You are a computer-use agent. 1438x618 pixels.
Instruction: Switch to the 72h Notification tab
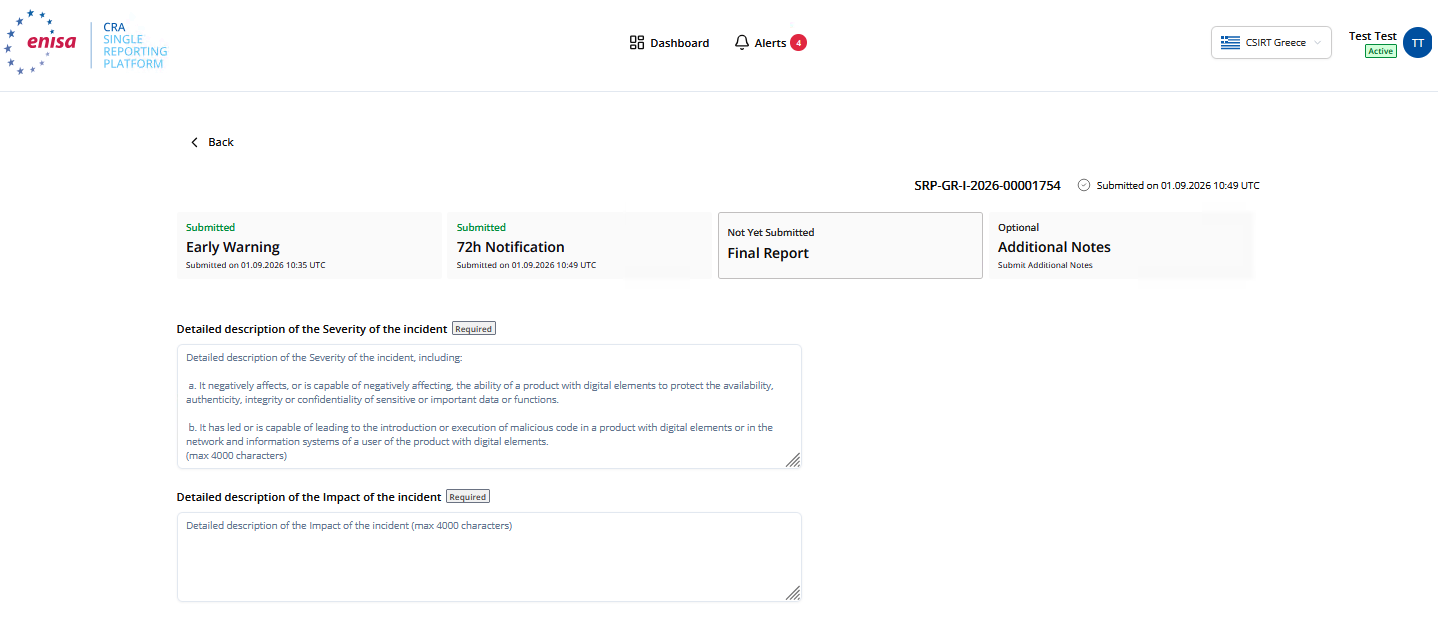579,245
